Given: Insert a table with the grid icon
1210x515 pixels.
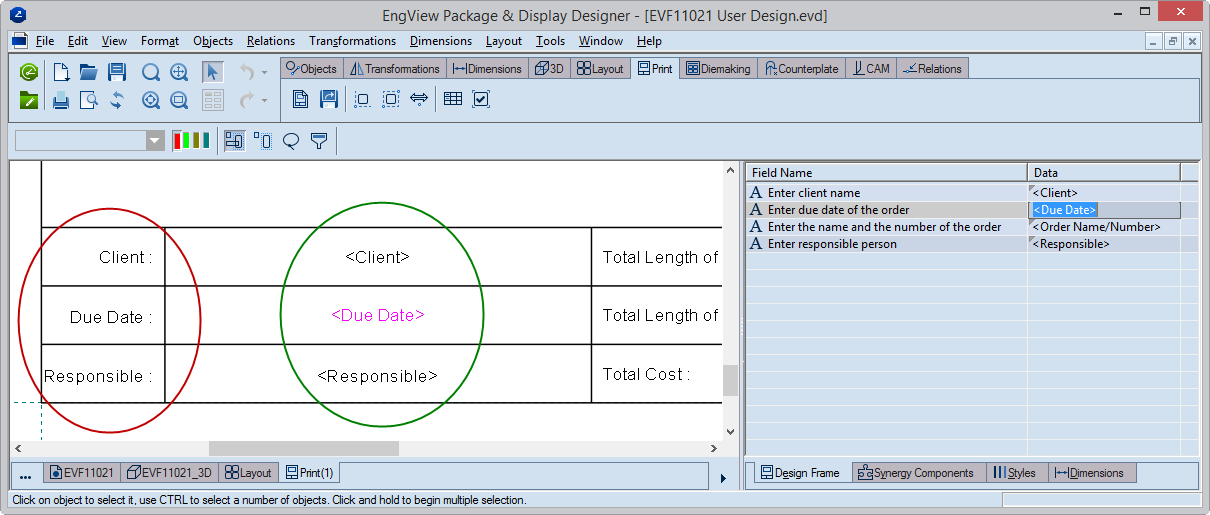Looking at the screenshot, I should pos(453,99).
